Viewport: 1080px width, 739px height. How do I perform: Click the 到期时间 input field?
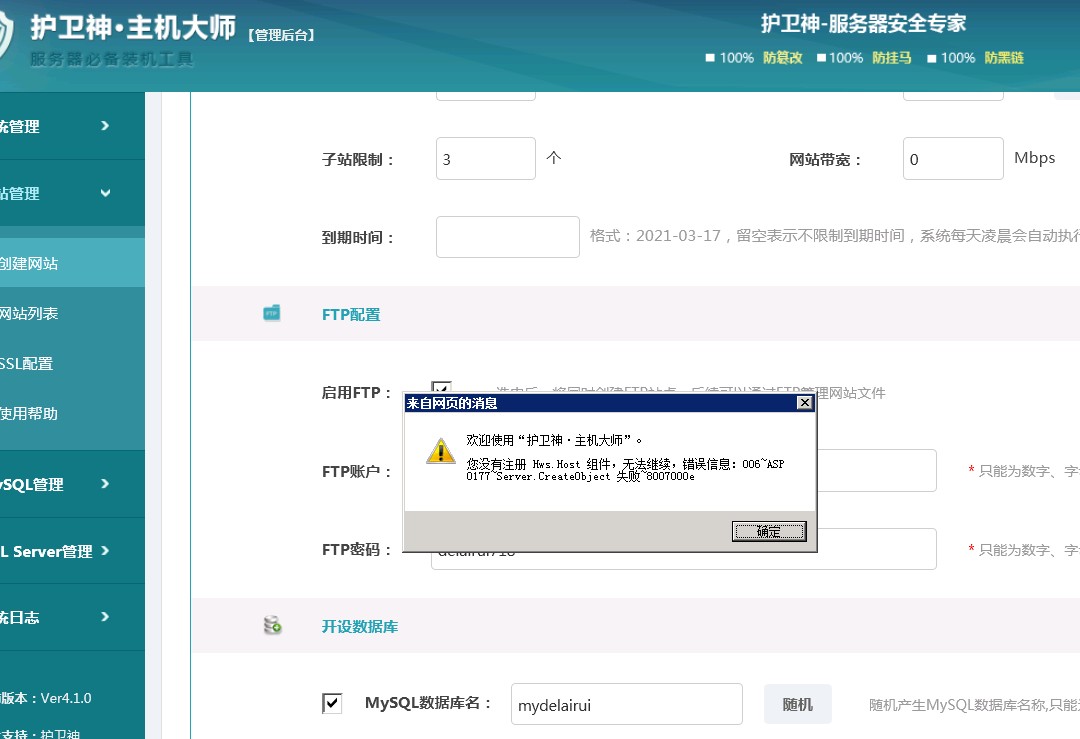507,237
